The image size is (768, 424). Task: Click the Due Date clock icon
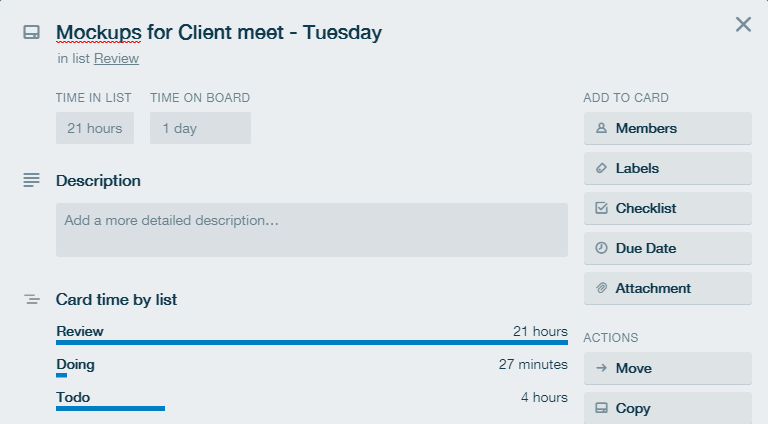[601, 248]
